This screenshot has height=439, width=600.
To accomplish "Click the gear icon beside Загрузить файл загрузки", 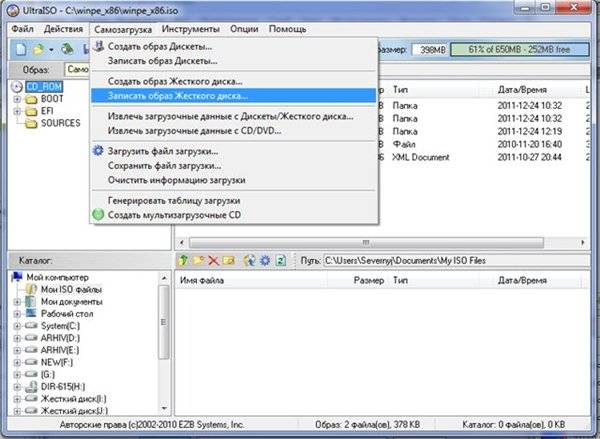I will pyautogui.click(x=98, y=150).
